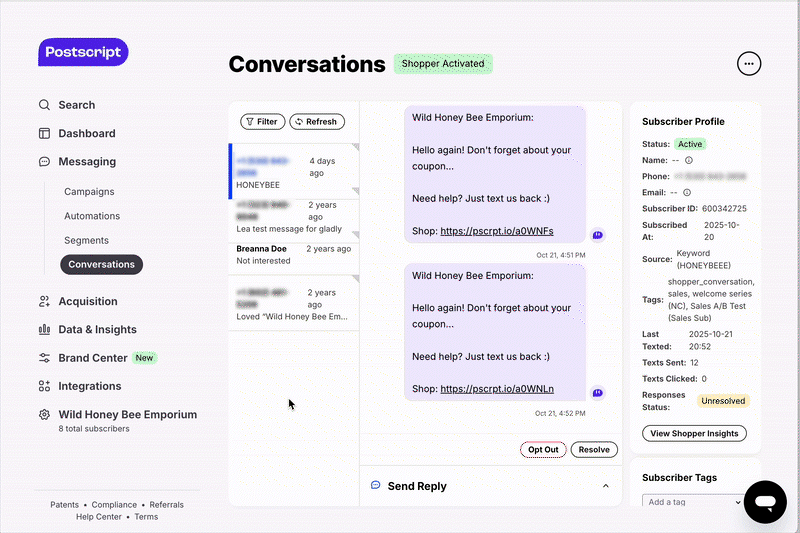Click the info icon next to Name
This screenshot has height=533, width=800.
(x=689, y=160)
